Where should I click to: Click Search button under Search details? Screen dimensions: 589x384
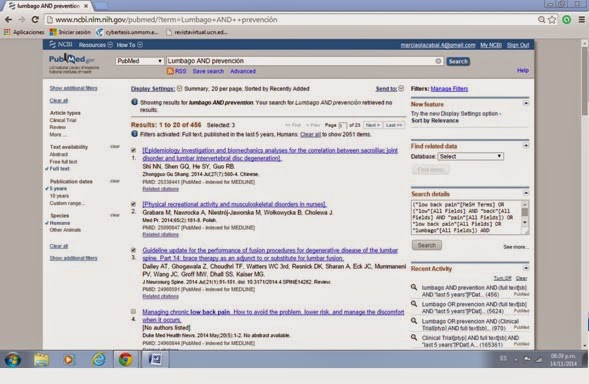pos(427,245)
